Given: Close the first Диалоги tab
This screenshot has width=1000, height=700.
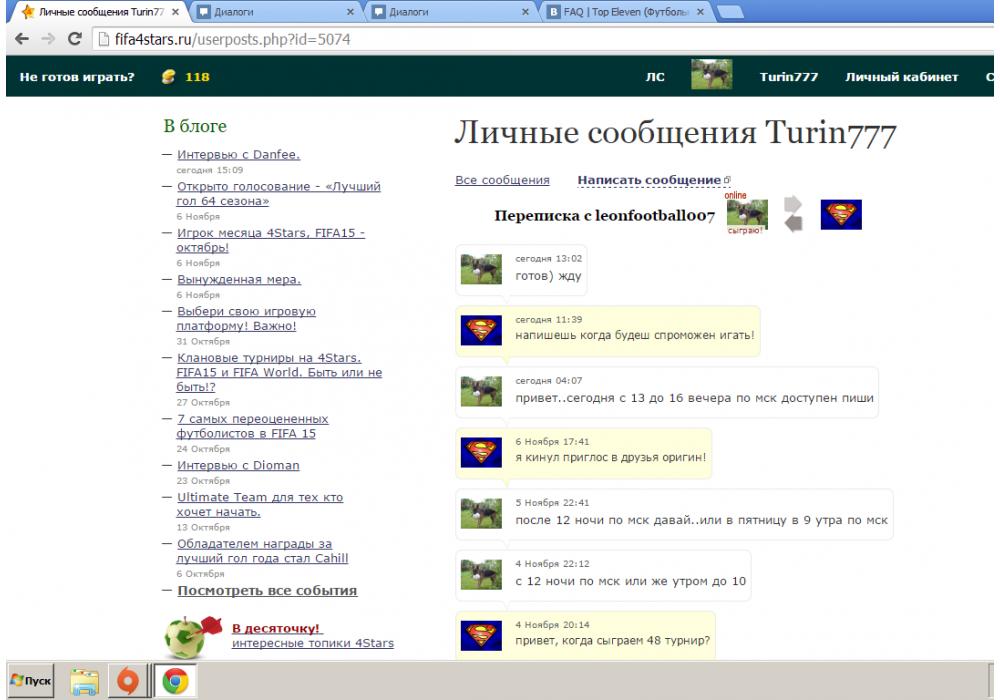Looking at the screenshot, I should click(x=350, y=12).
